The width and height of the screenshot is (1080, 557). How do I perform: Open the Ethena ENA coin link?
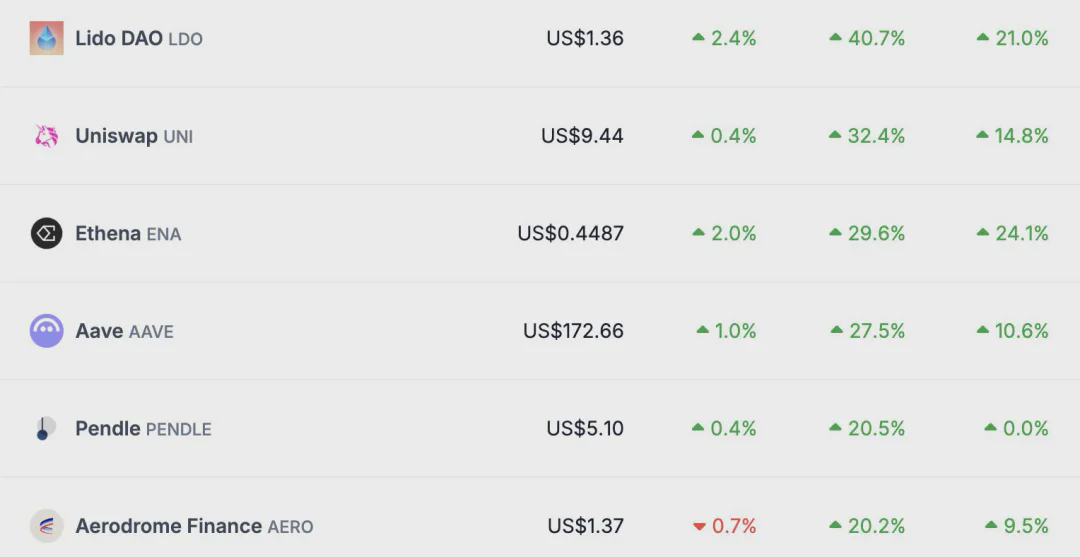pyautogui.click(x=128, y=234)
